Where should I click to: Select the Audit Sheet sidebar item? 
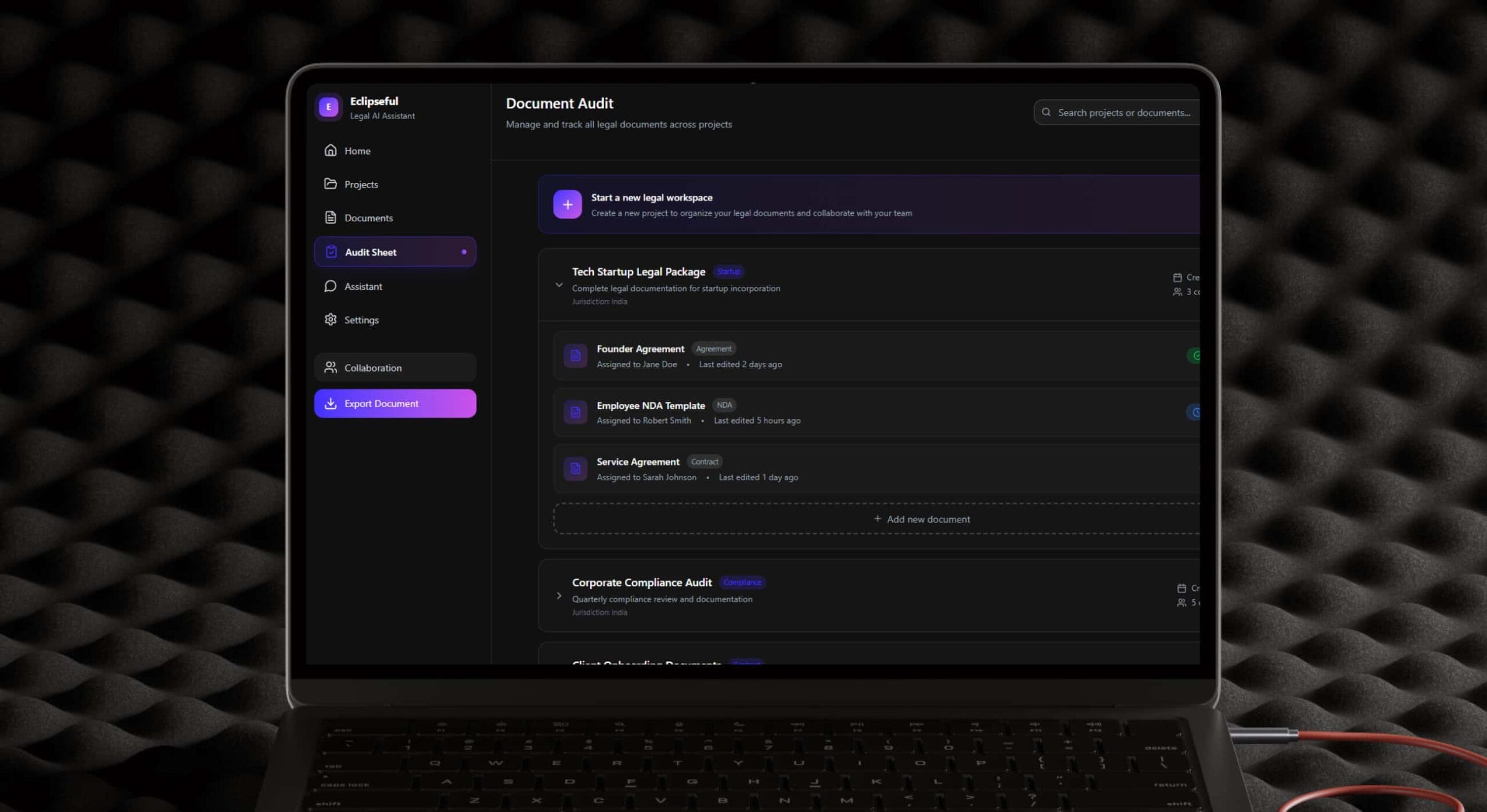[395, 252]
